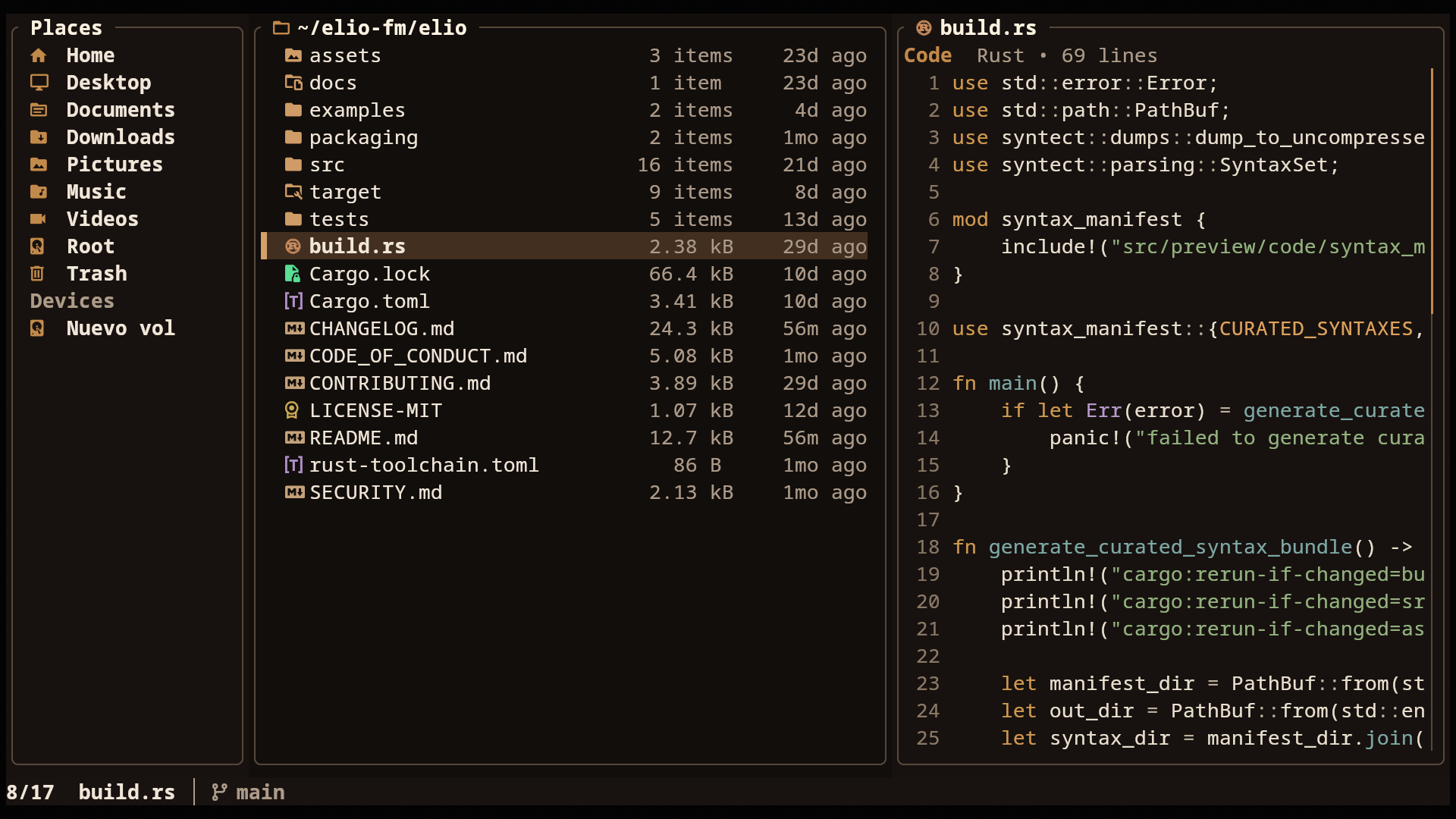Image resolution: width=1456 pixels, height=819 pixels.
Task: Click the lock file icon beside Cargo.lock
Action: [x=293, y=274]
